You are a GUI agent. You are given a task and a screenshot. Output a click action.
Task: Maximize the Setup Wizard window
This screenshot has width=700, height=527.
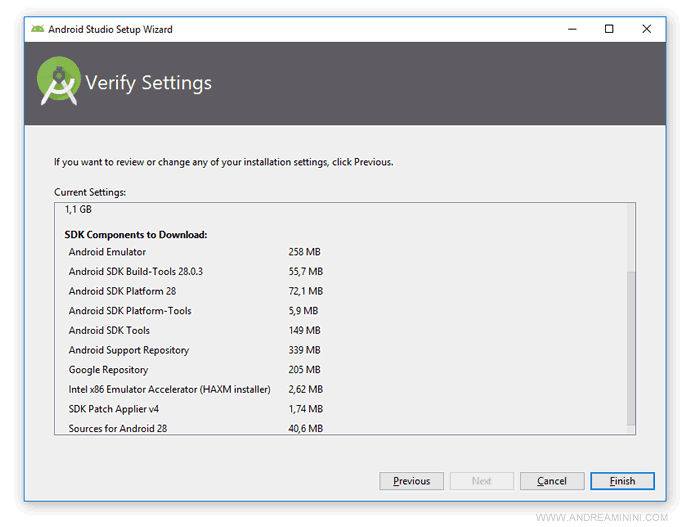pyautogui.click(x=609, y=29)
